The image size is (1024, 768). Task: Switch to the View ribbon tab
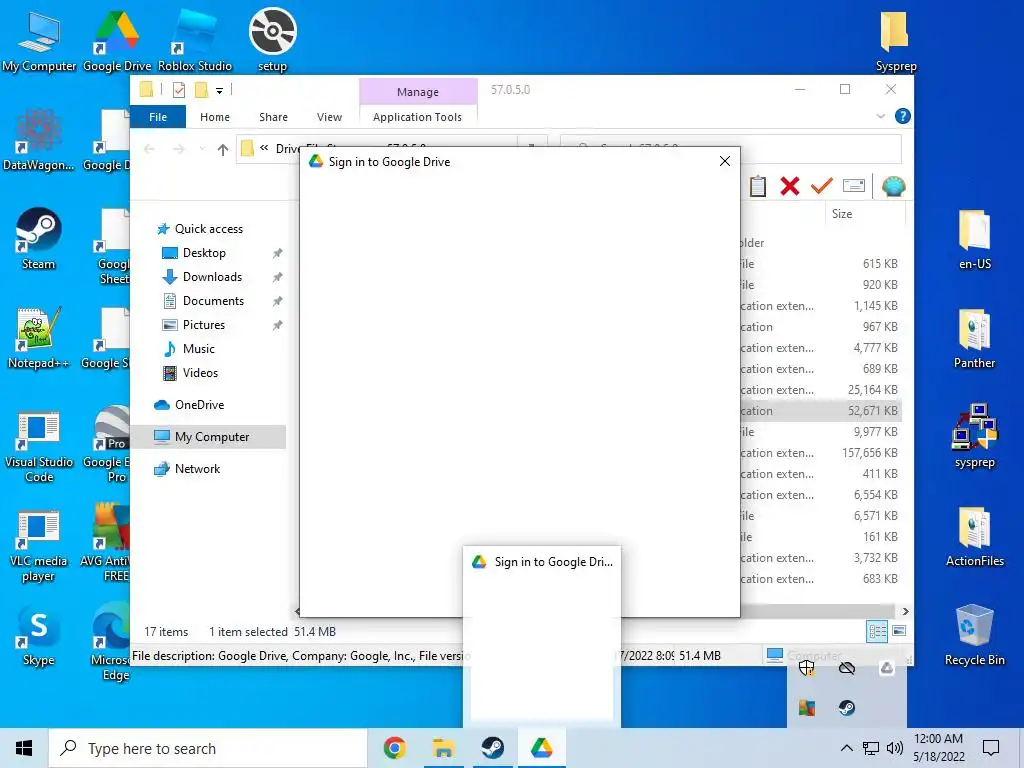coord(329,117)
